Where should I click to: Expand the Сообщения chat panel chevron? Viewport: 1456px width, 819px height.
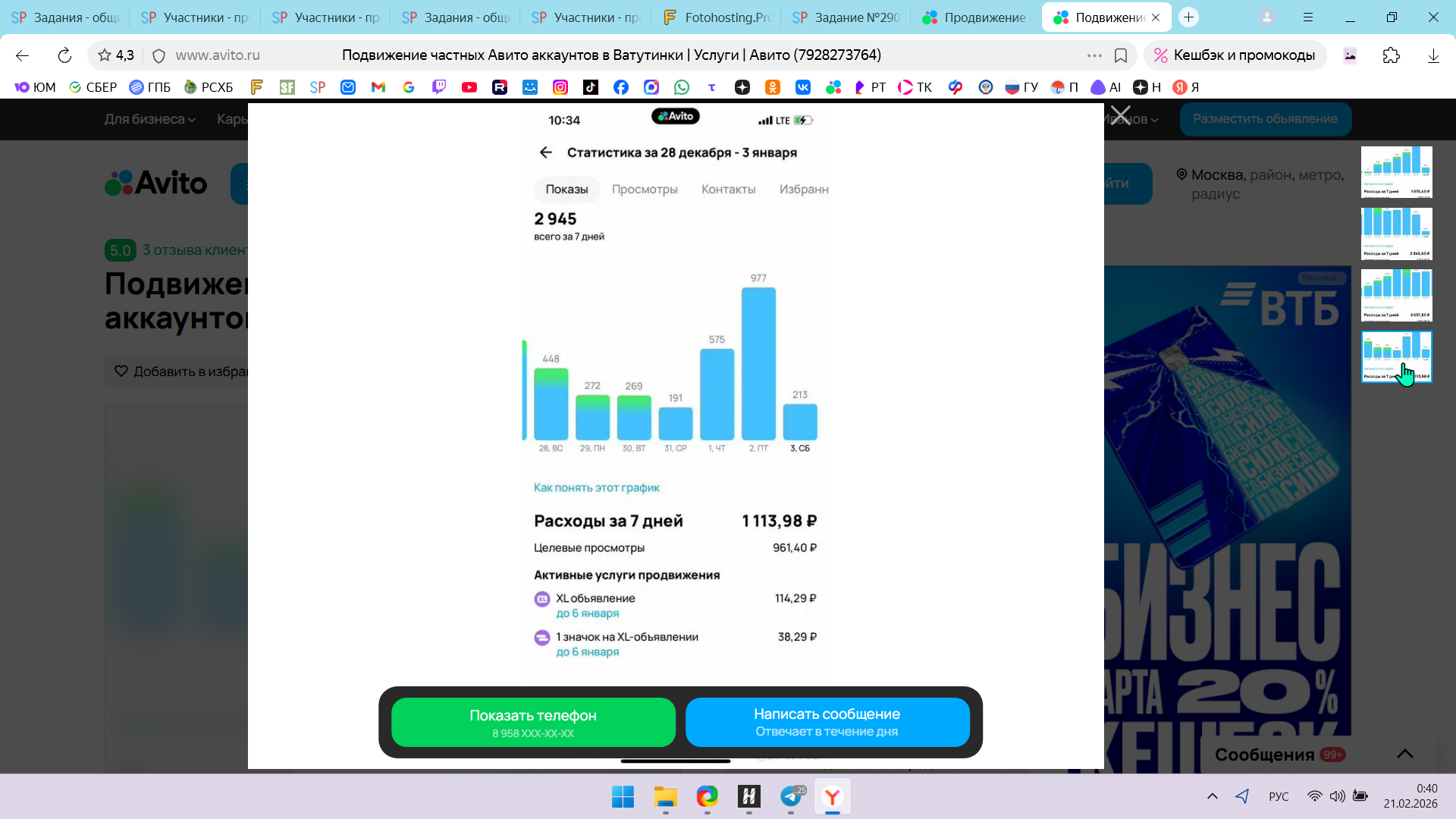tap(1404, 754)
